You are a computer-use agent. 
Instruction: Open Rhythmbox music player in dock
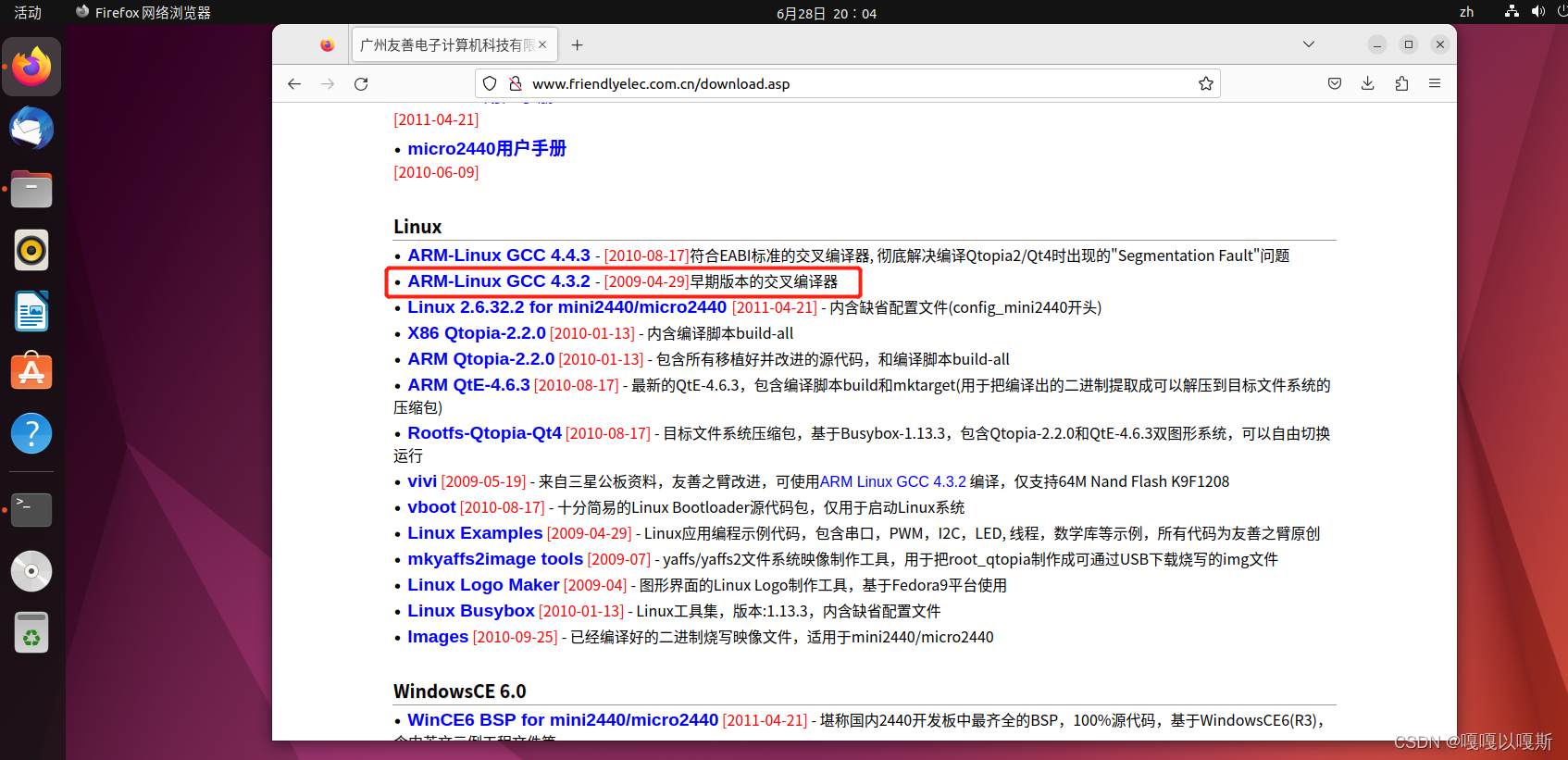[x=31, y=250]
